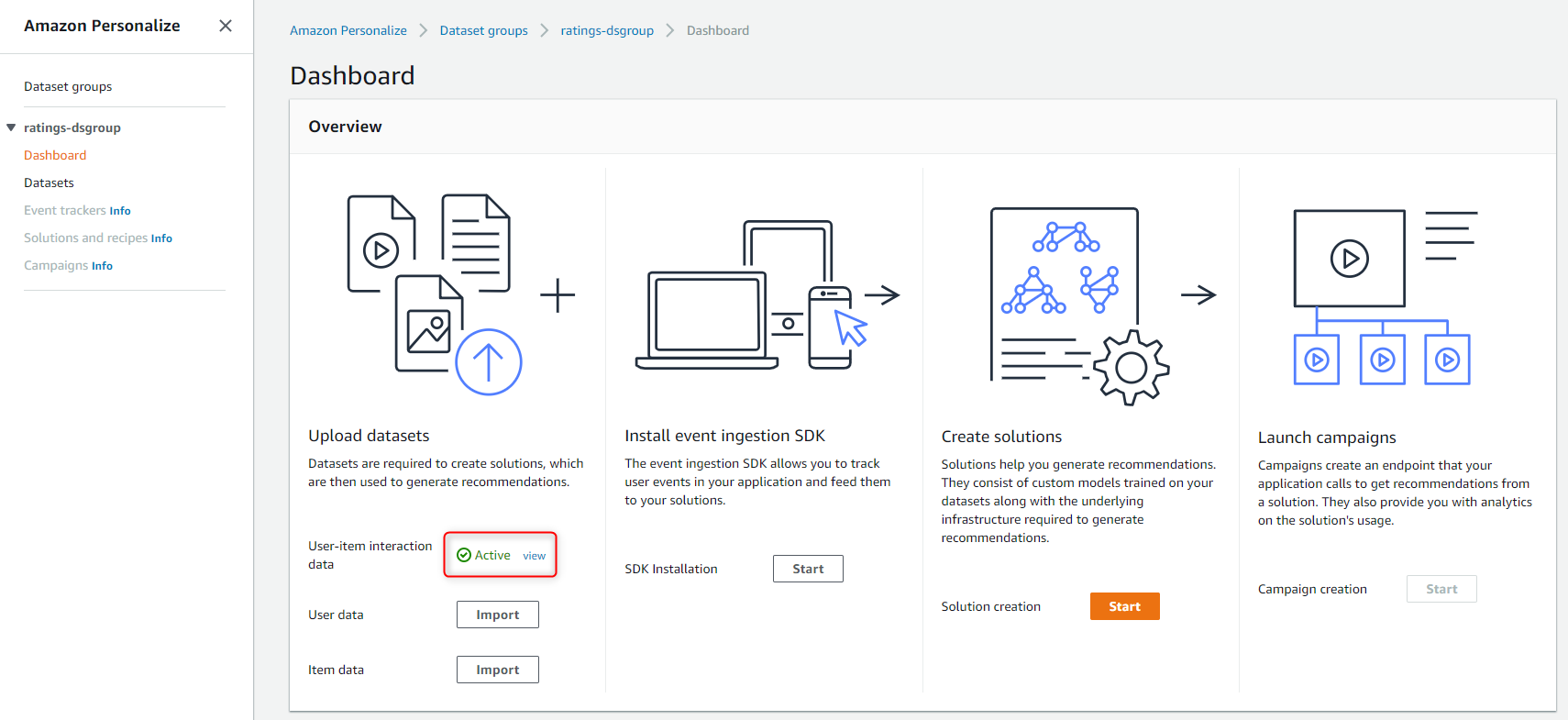Click the Campaign creation Start button
1568x720 pixels.
tap(1441, 589)
